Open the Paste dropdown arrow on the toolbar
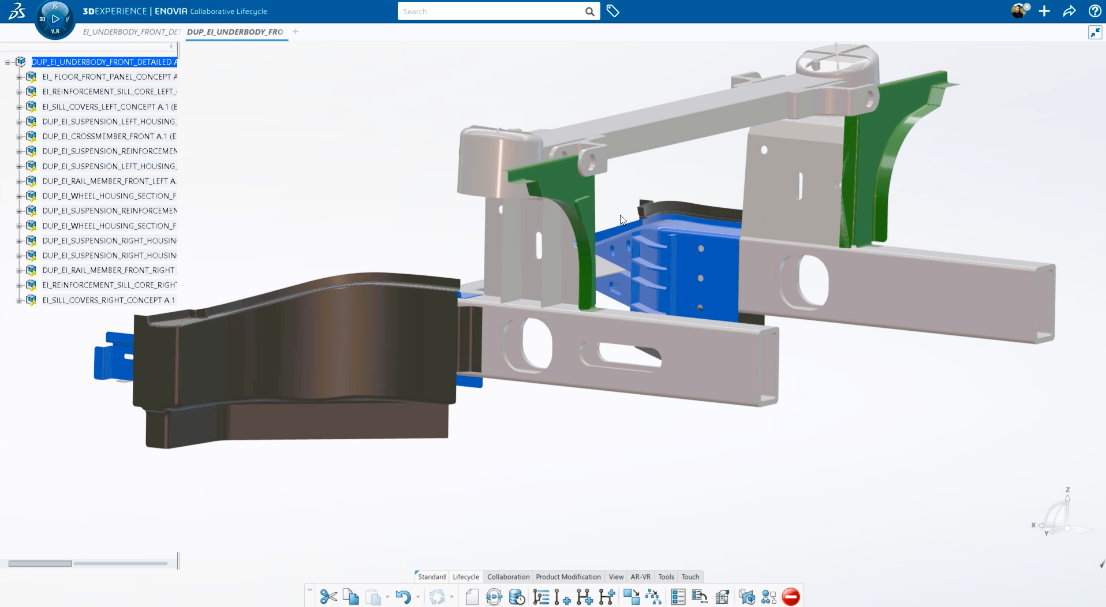This screenshot has width=1106, height=607. click(x=386, y=598)
